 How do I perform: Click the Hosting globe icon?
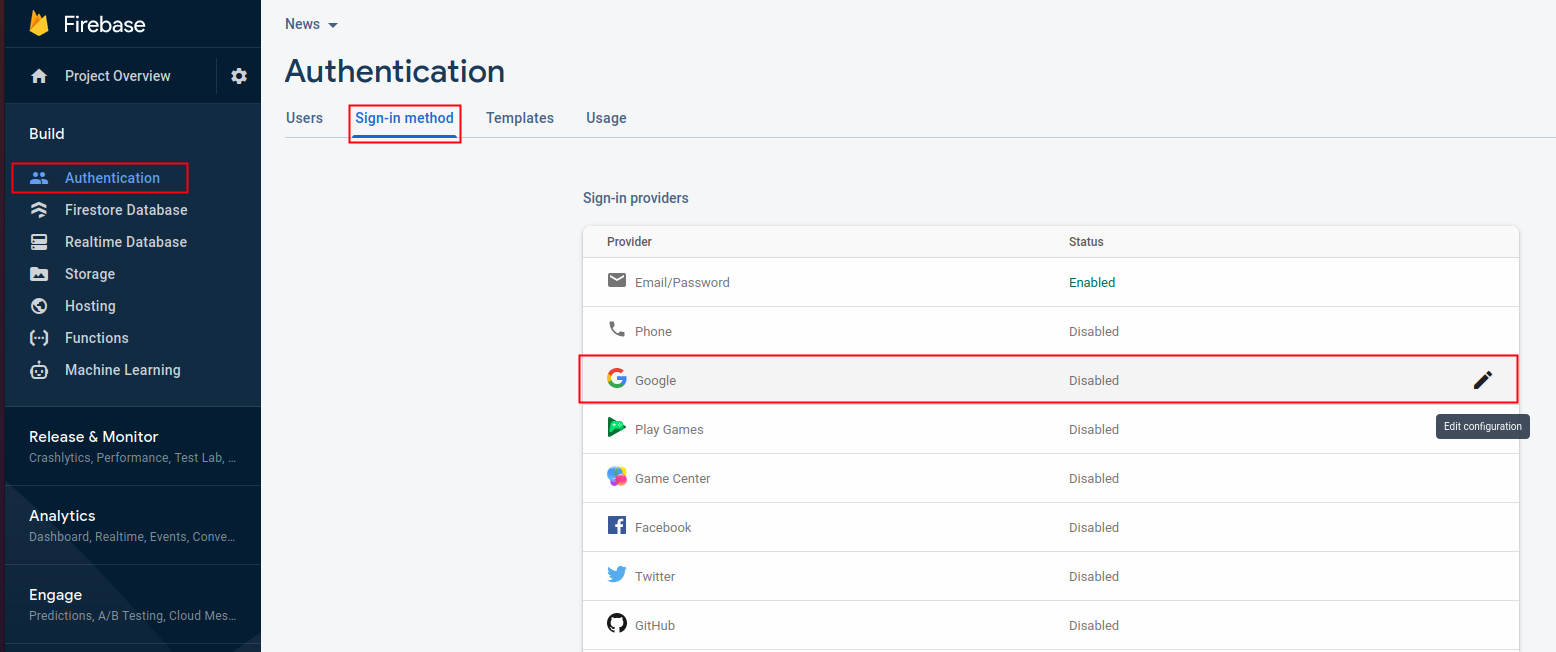point(39,306)
